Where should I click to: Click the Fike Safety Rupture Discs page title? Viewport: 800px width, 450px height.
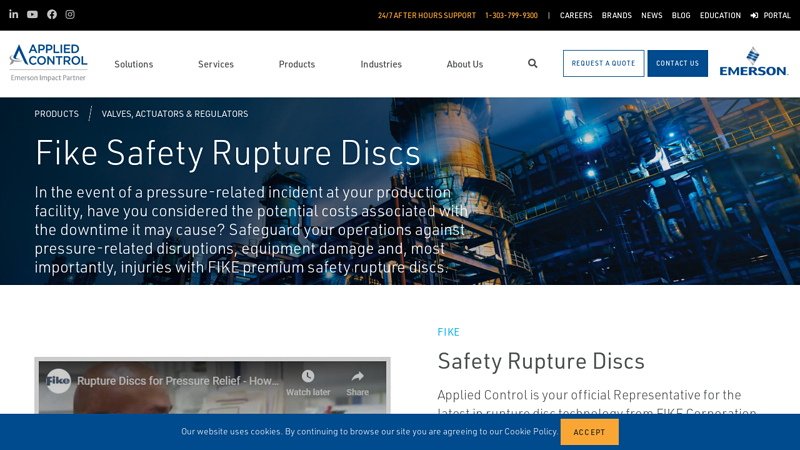(228, 153)
